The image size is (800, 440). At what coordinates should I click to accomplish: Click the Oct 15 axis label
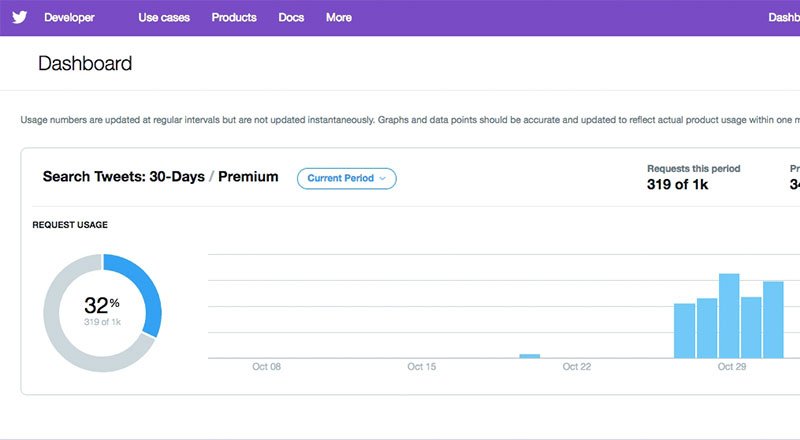pos(421,366)
